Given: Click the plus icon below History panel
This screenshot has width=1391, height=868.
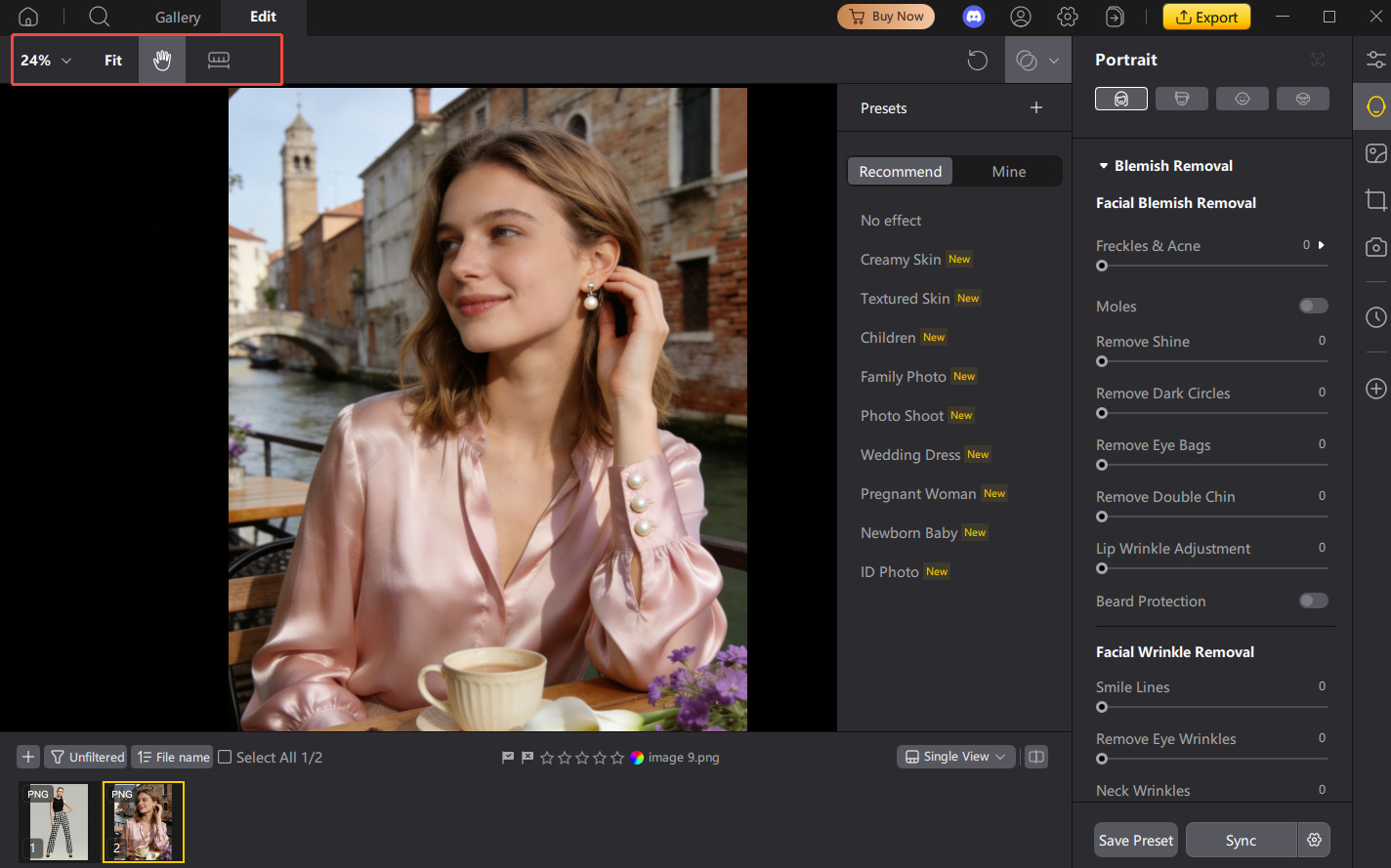Looking at the screenshot, I should click(1375, 389).
